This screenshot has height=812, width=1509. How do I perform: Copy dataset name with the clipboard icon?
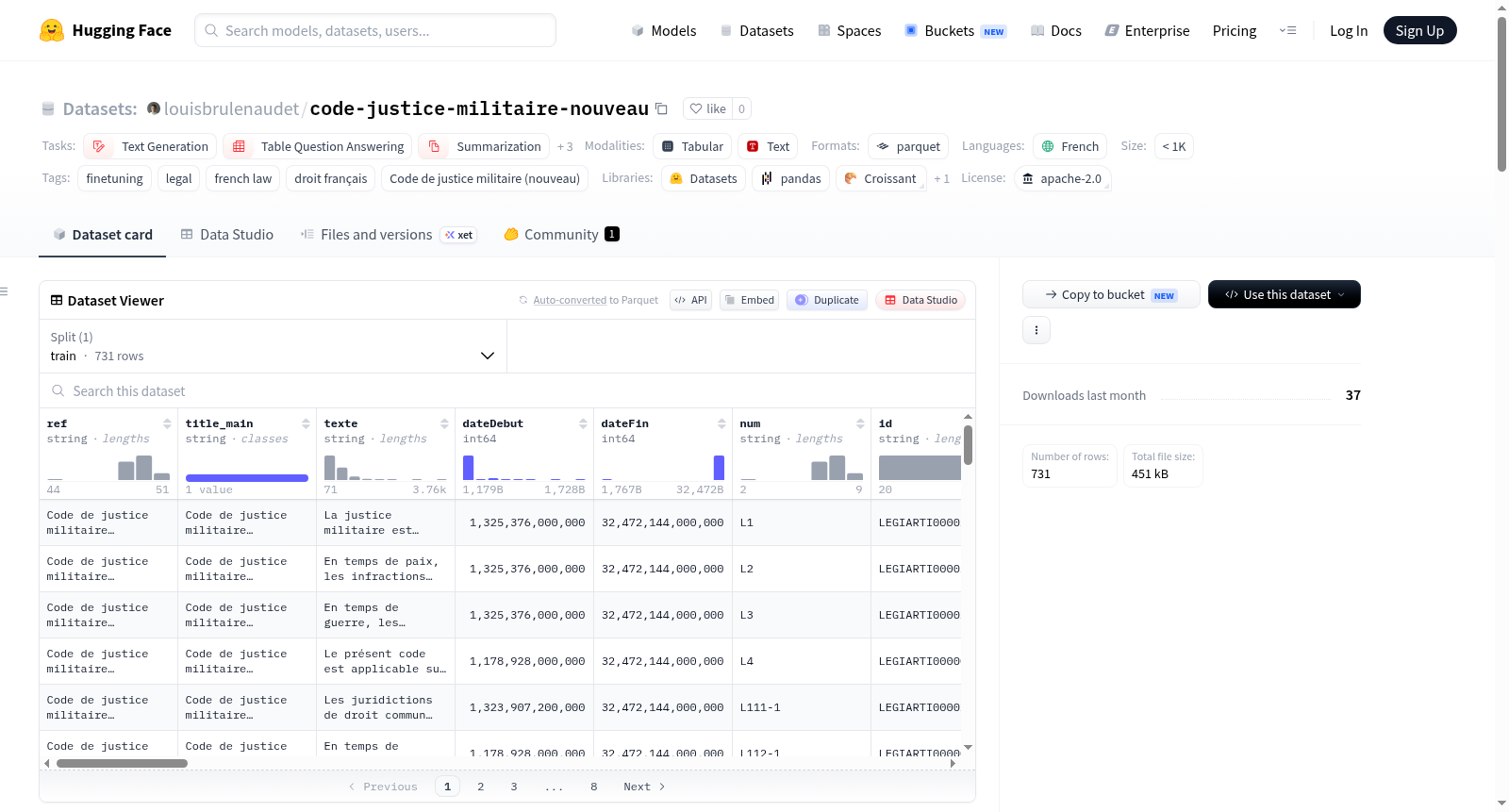(x=661, y=108)
